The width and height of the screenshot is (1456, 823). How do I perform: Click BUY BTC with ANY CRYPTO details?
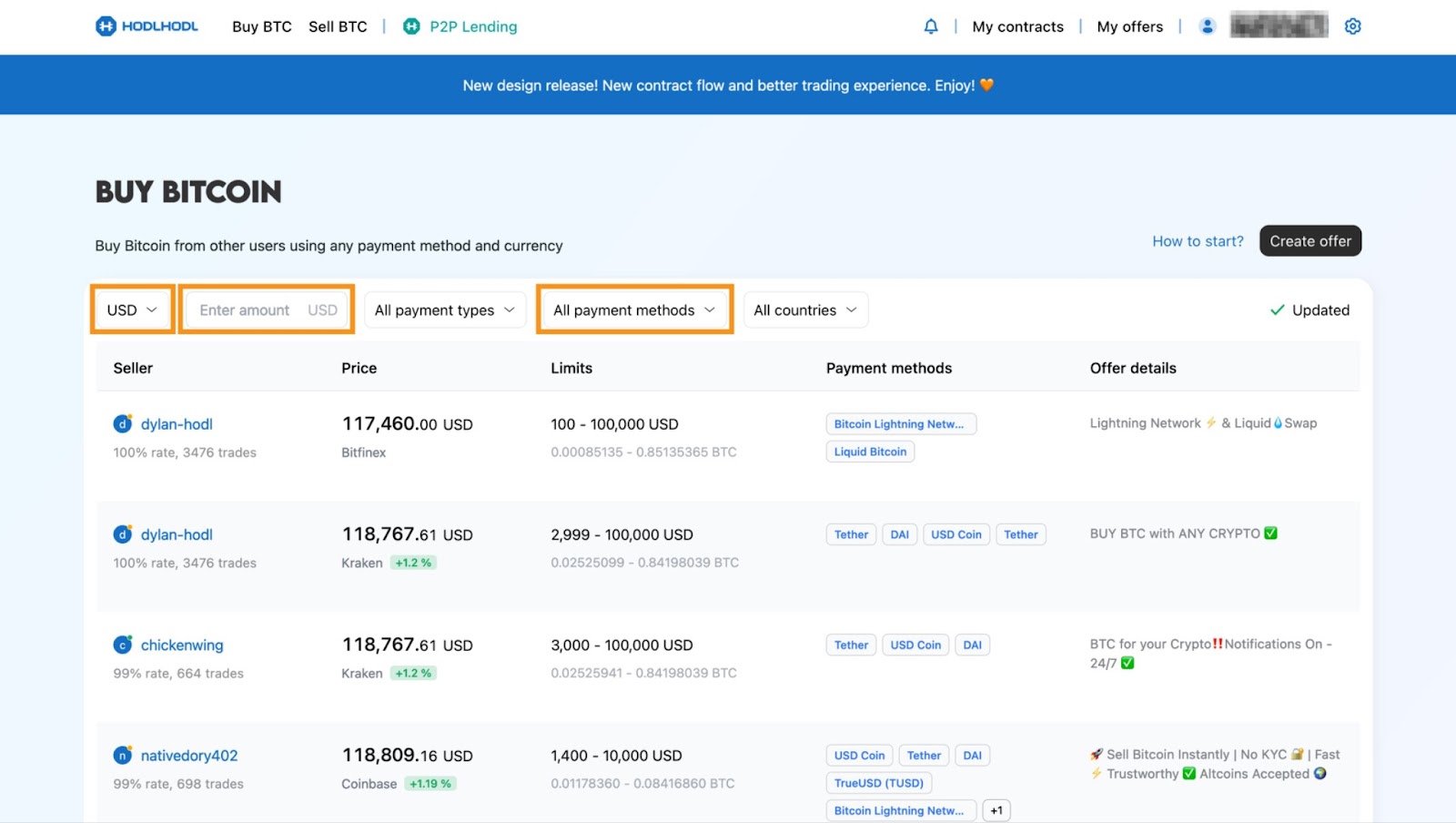(x=1184, y=533)
